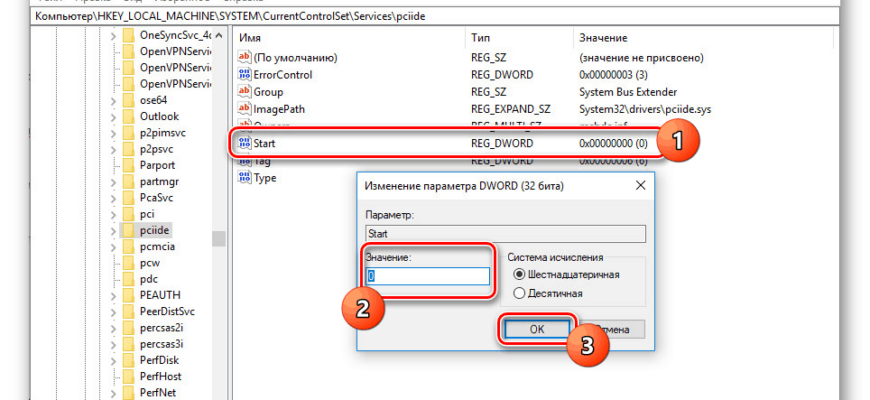The height and width of the screenshot is (400, 870).
Task: Click the REG_EXPAND_SZ type cell
Action: pyautogui.click(x=510, y=109)
